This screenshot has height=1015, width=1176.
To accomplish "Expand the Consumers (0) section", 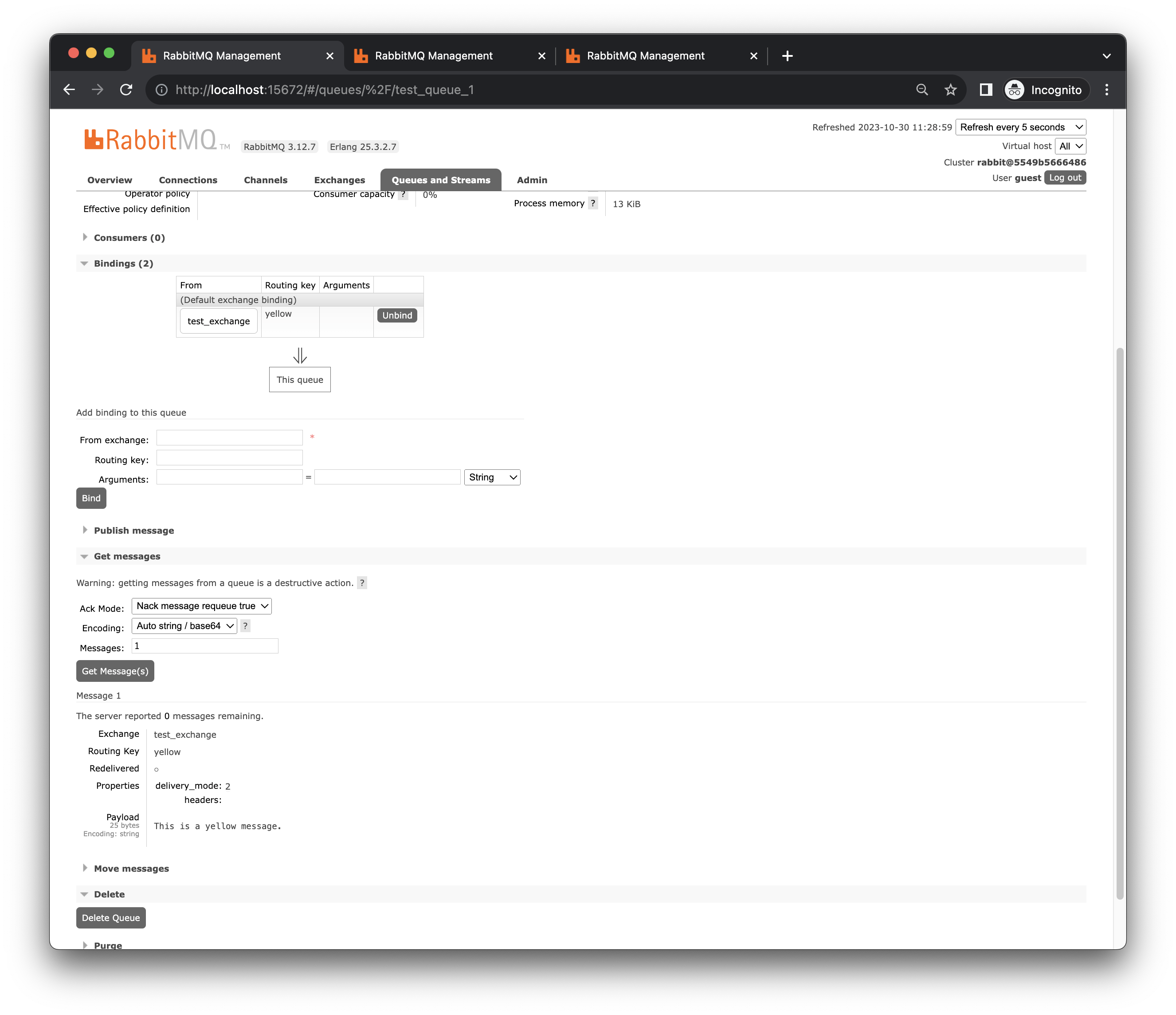I will click(x=129, y=237).
